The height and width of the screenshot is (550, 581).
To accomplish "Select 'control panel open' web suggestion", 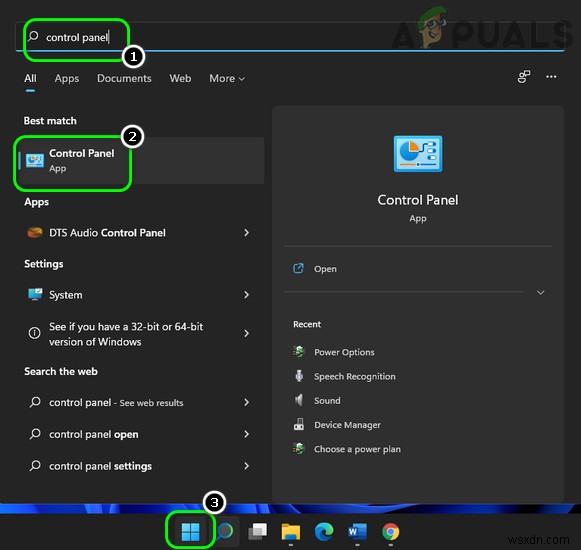I will click(140, 434).
